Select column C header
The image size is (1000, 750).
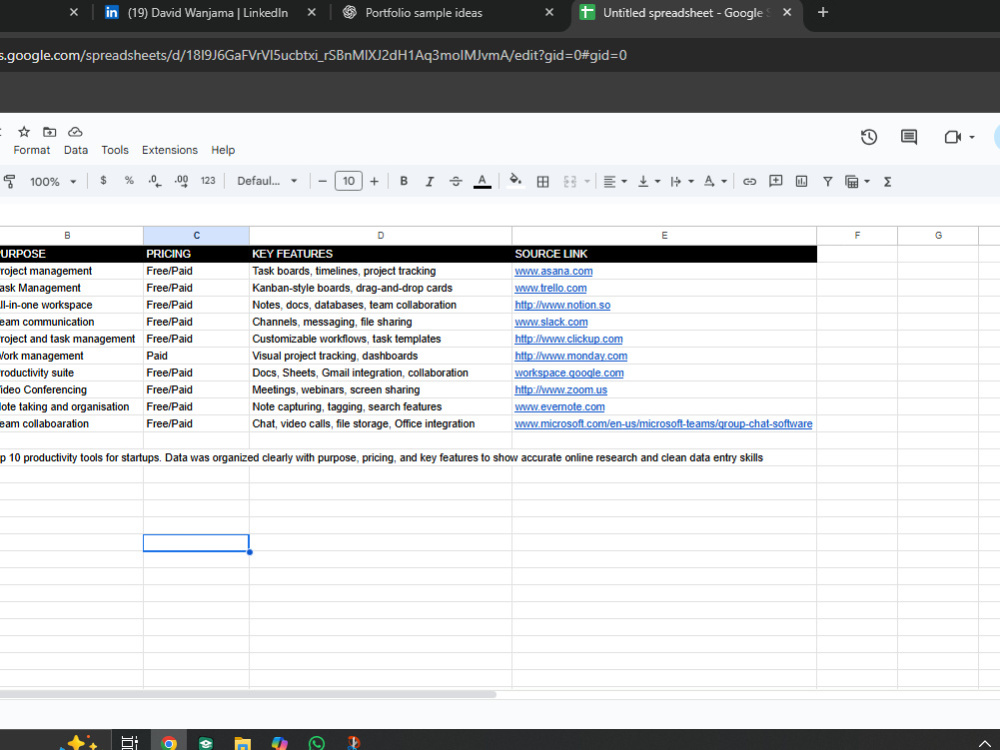click(x=196, y=235)
